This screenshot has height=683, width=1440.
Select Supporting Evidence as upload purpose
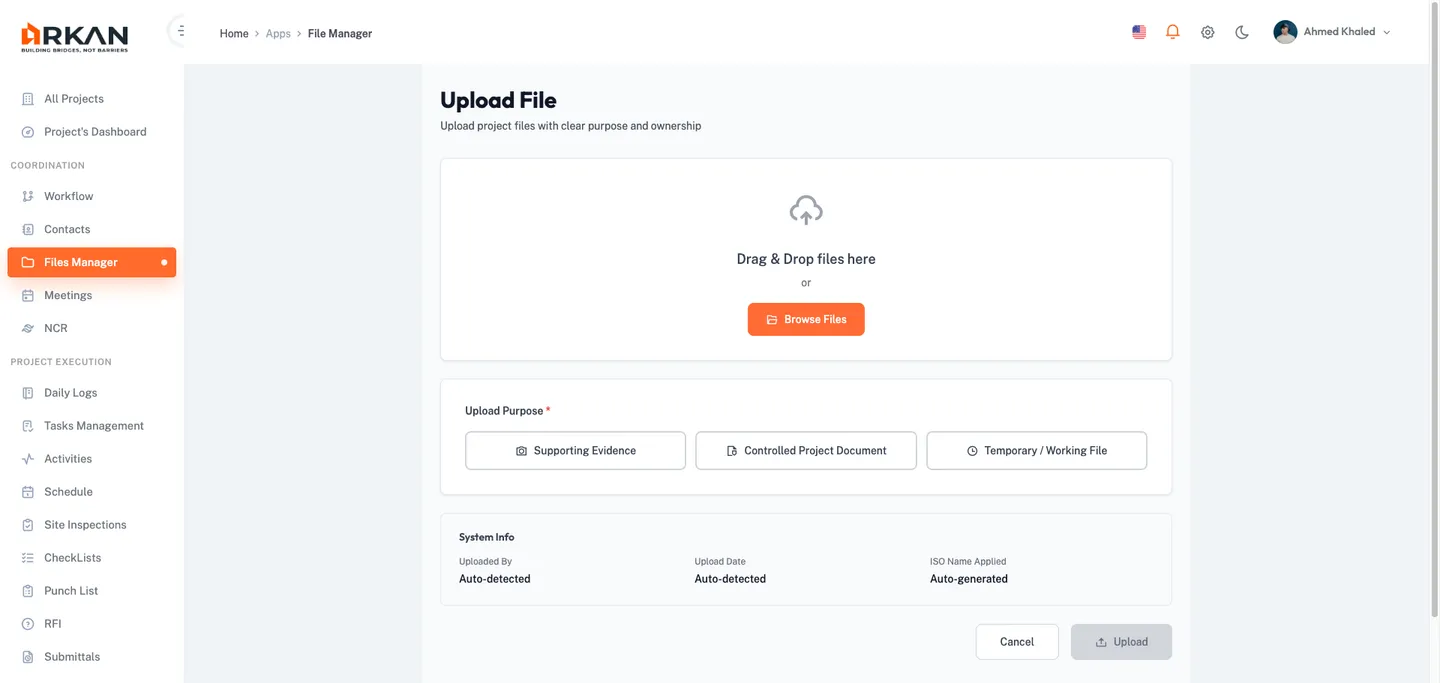pos(575,450)
